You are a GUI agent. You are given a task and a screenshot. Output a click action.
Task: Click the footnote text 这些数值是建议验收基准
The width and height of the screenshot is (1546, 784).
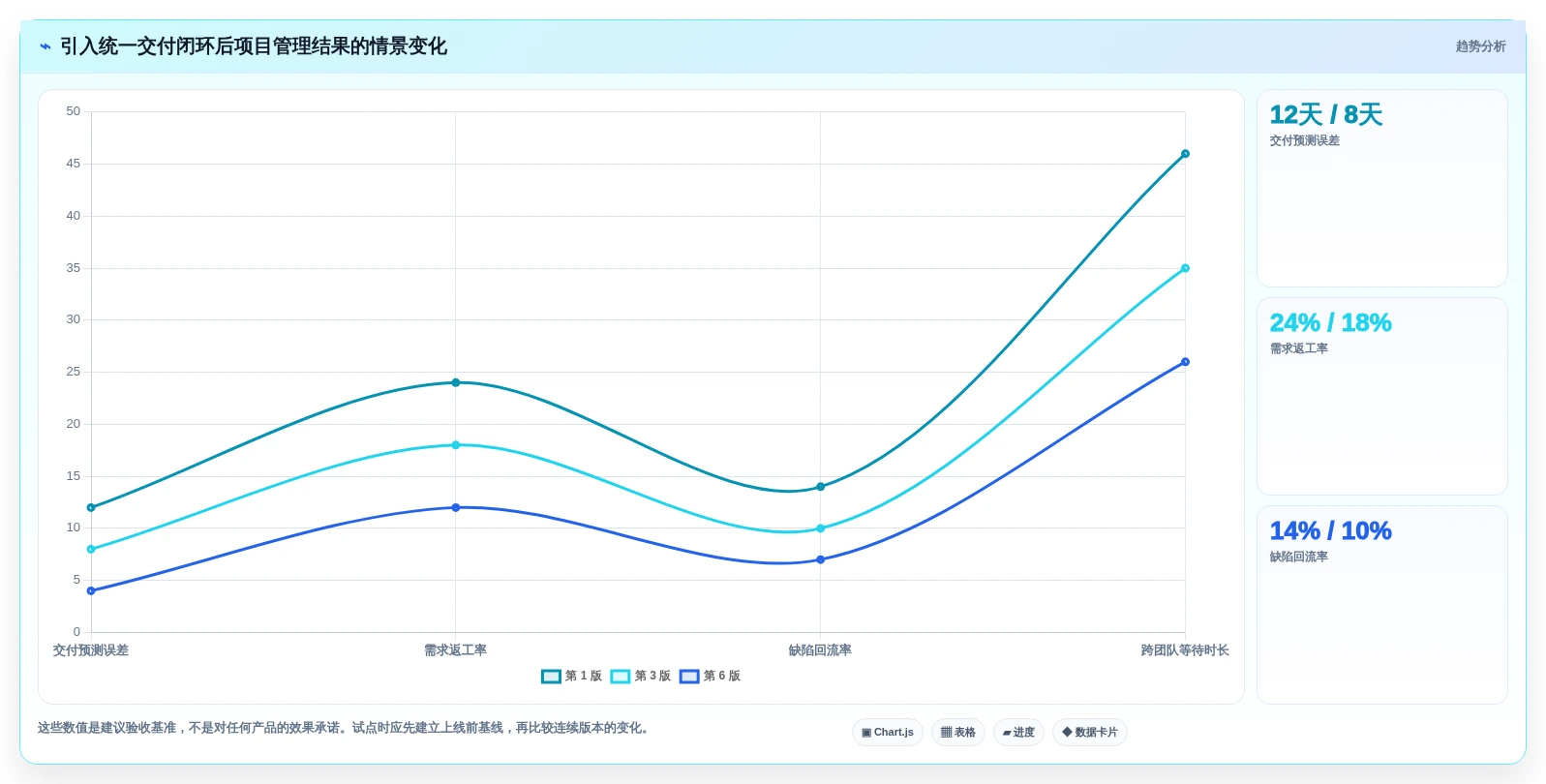[x=107, y=728]
